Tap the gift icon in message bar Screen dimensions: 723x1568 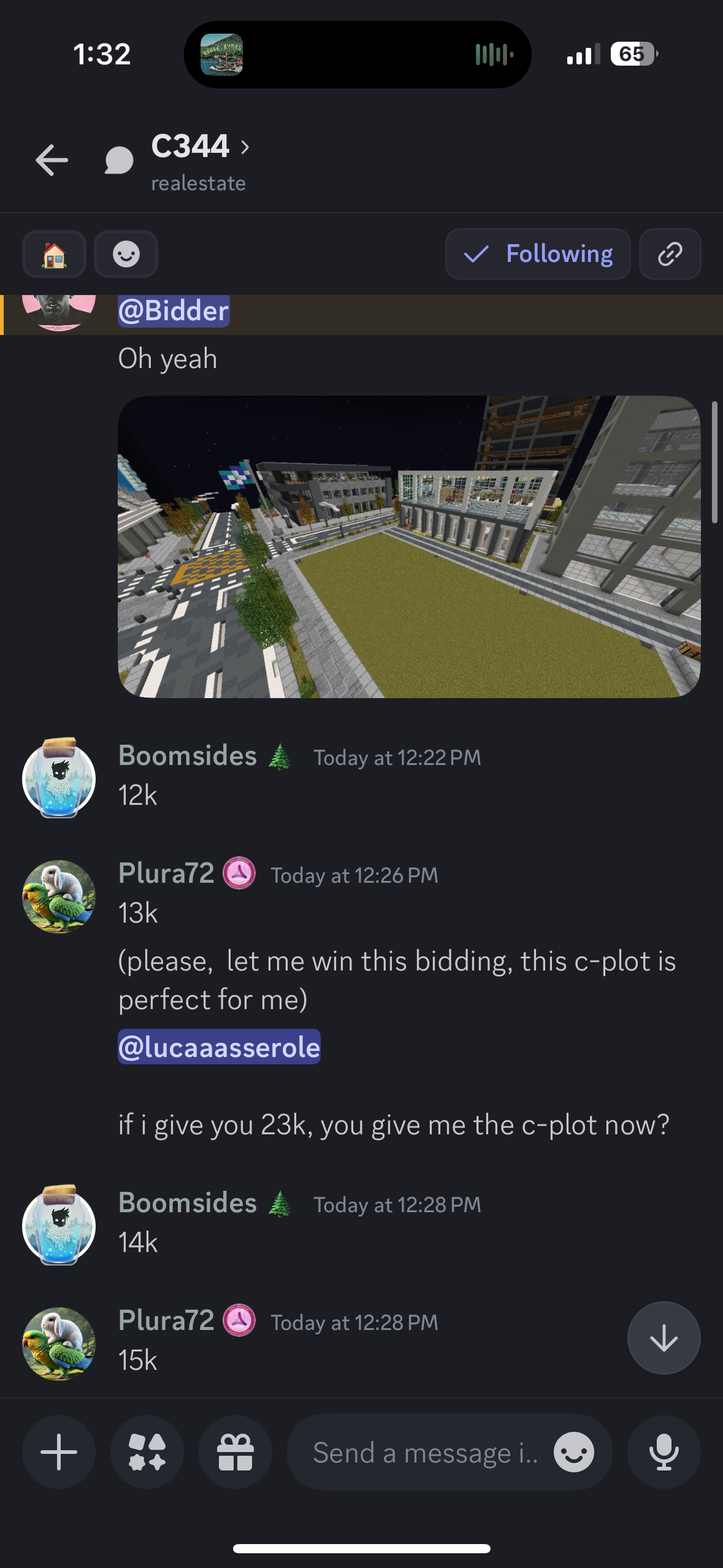pos(235,1451)
